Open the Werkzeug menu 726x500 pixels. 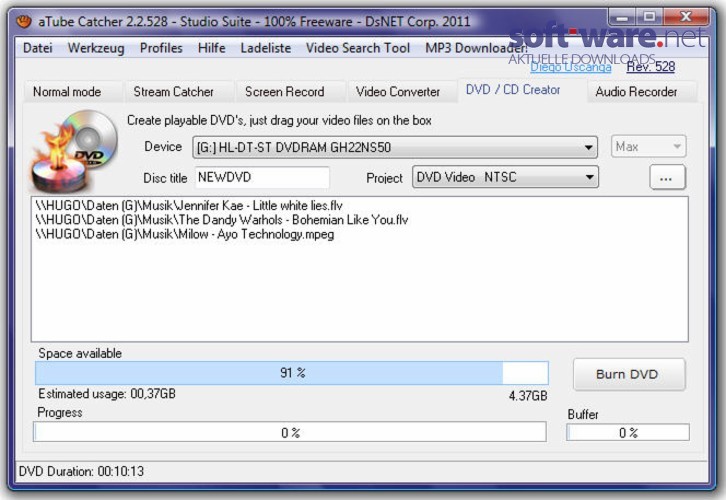point(96,48)
